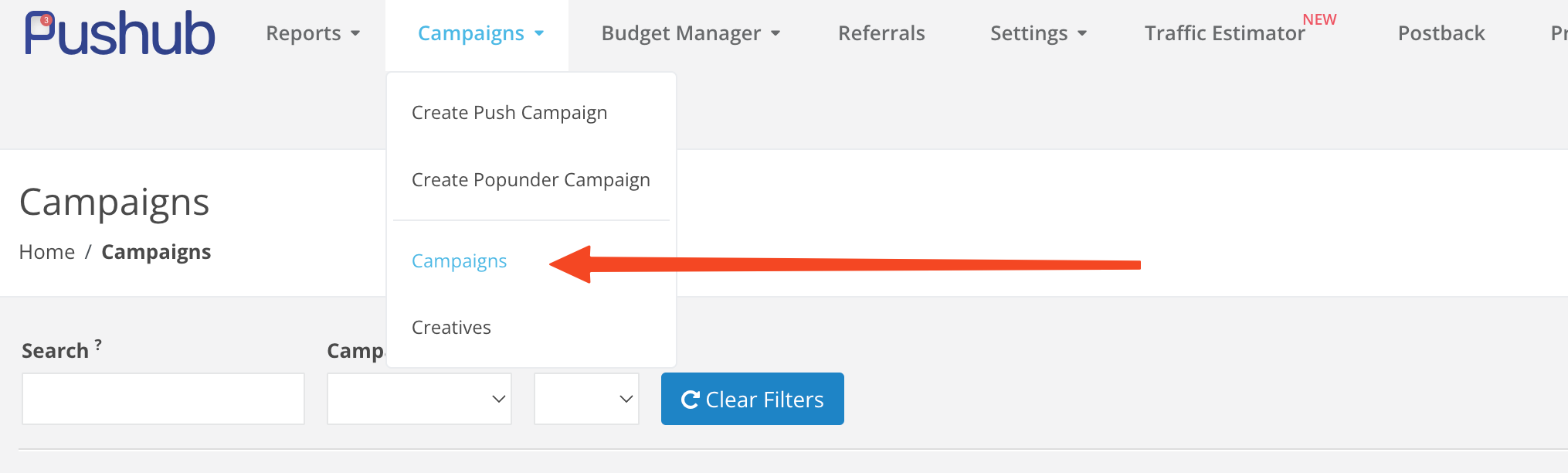This screenshot has height=473, width=1568.
Task: Expand the Settings menu
Action: 1038,33
